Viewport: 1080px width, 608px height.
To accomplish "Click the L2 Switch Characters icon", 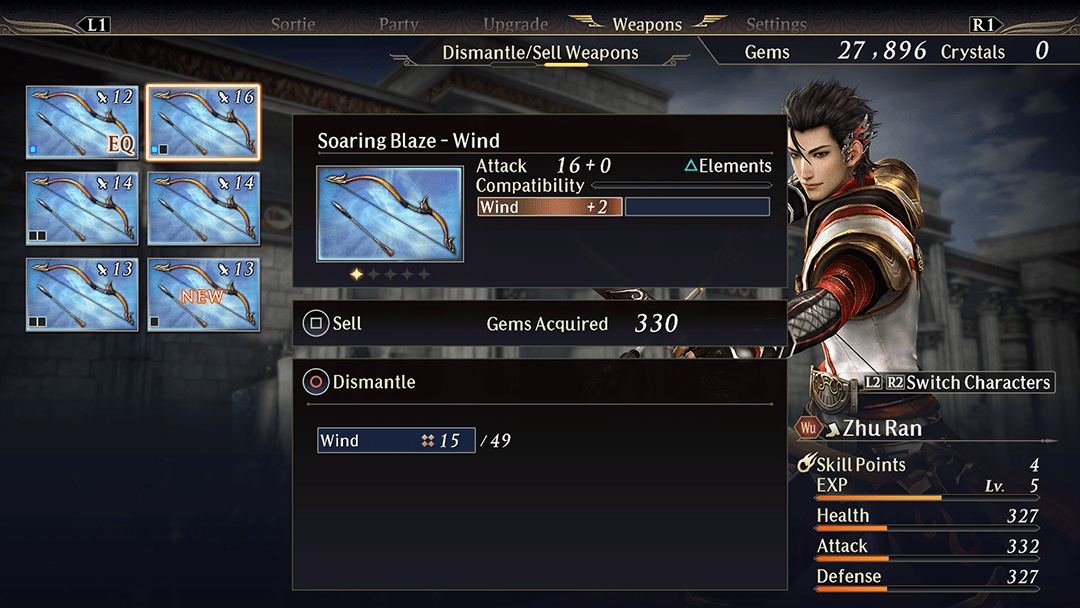I will 873,382.
